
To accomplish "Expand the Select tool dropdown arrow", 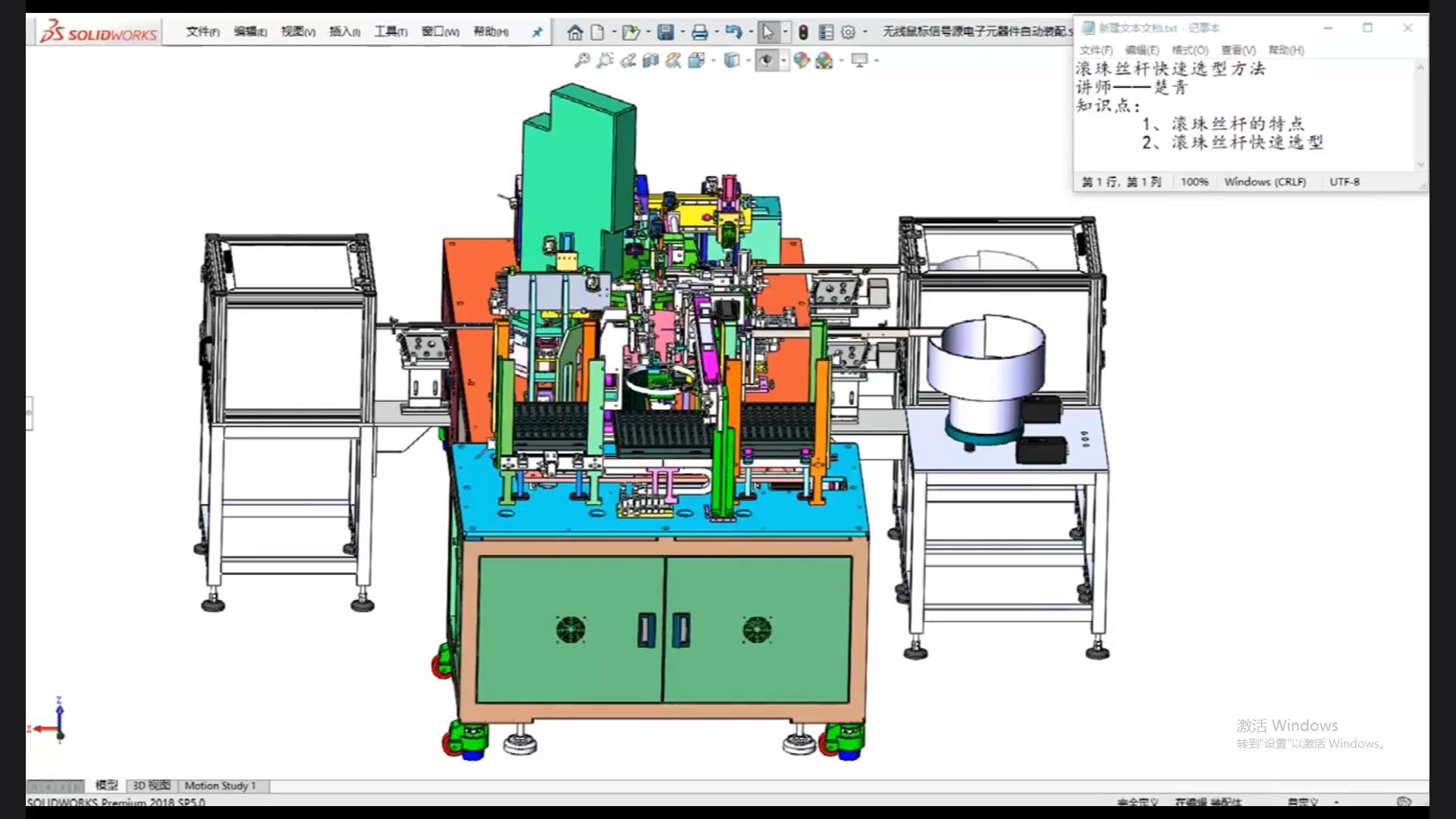I will tap(785, 32).
